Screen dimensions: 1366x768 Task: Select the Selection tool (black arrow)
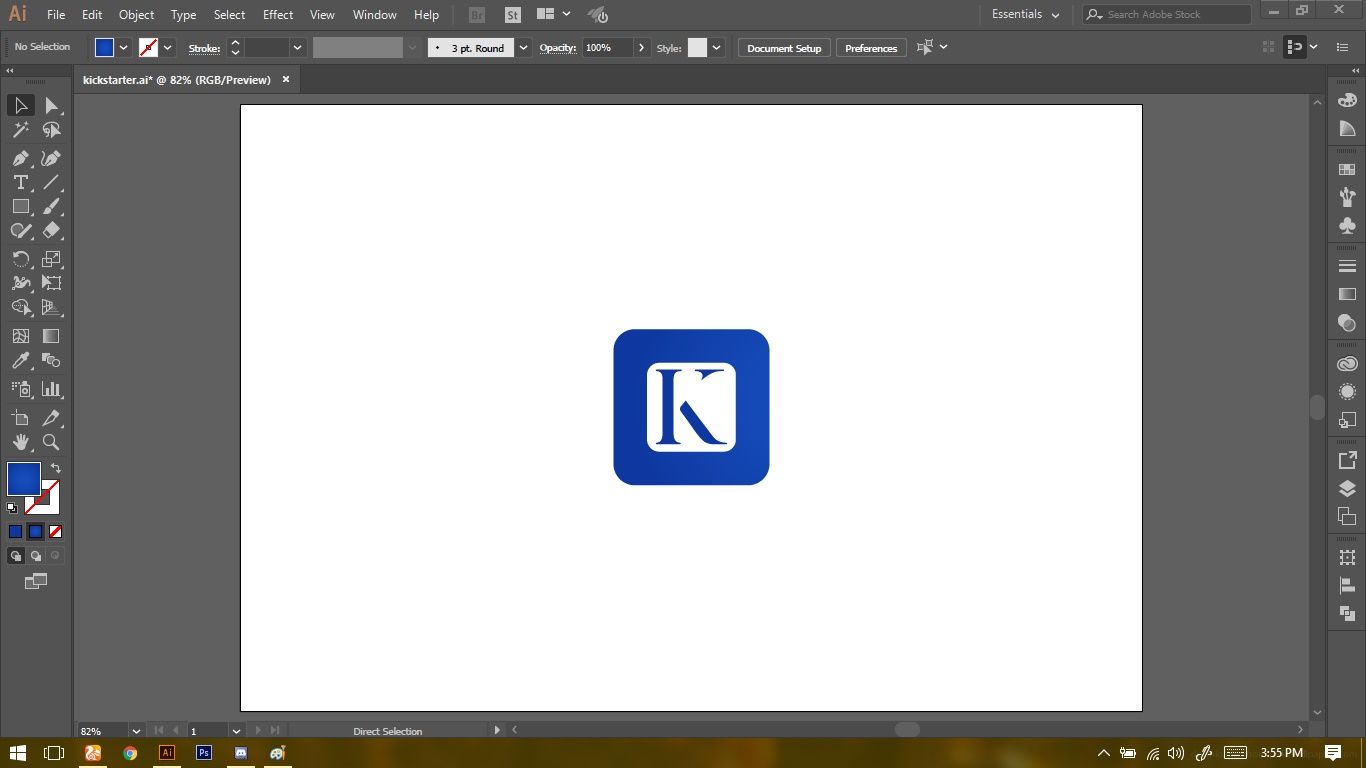pyautogui.click(x=20, y=105)
